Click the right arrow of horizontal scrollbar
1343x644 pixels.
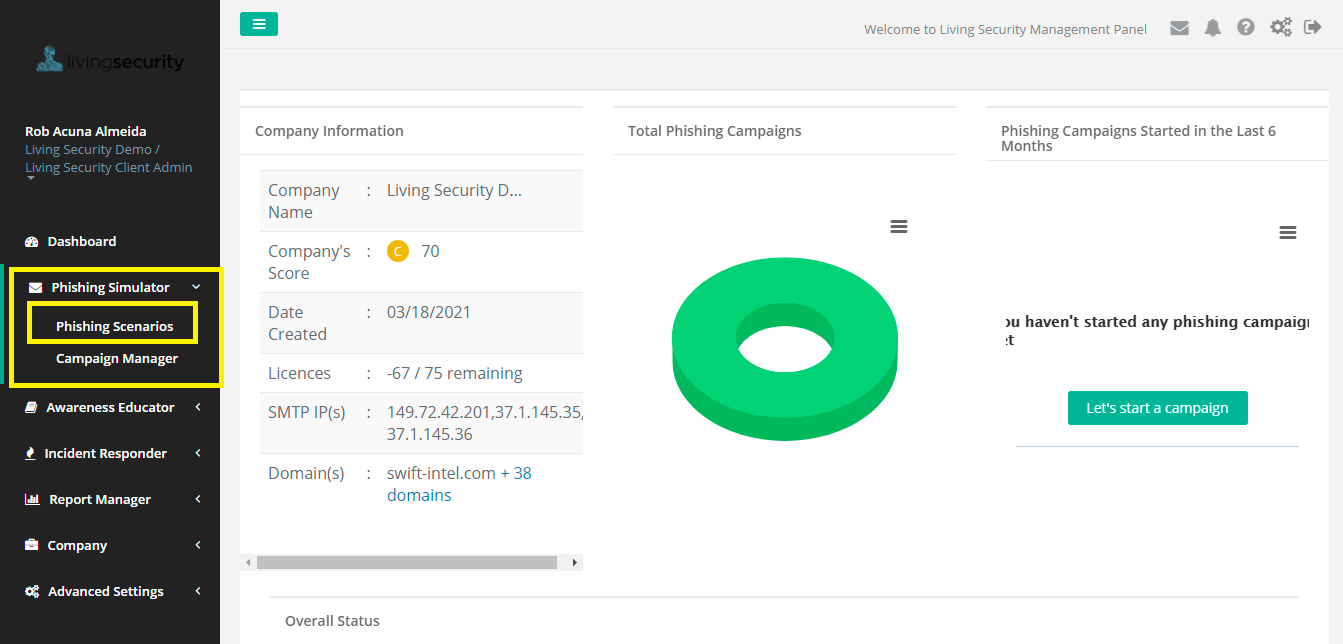(x=575, y=563)
